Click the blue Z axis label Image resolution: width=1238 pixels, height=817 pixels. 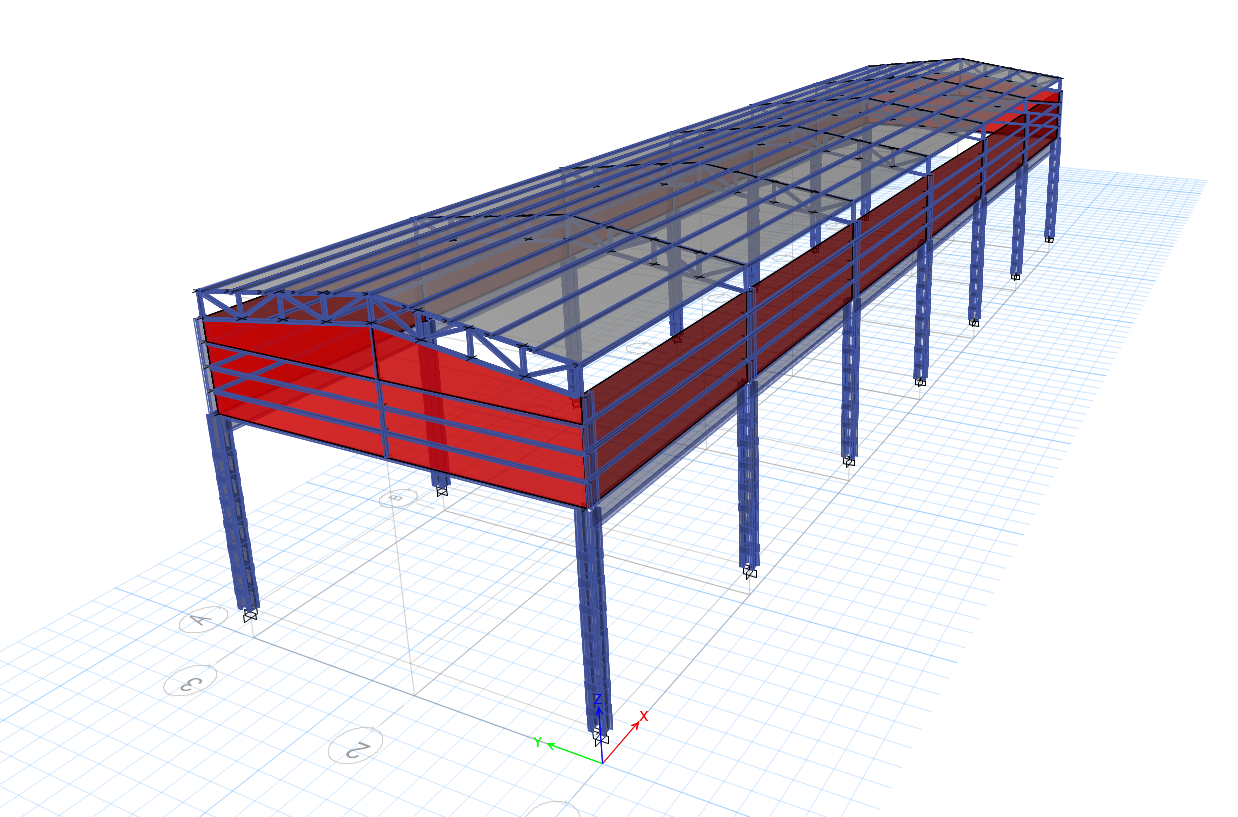[x=597, y=699]
